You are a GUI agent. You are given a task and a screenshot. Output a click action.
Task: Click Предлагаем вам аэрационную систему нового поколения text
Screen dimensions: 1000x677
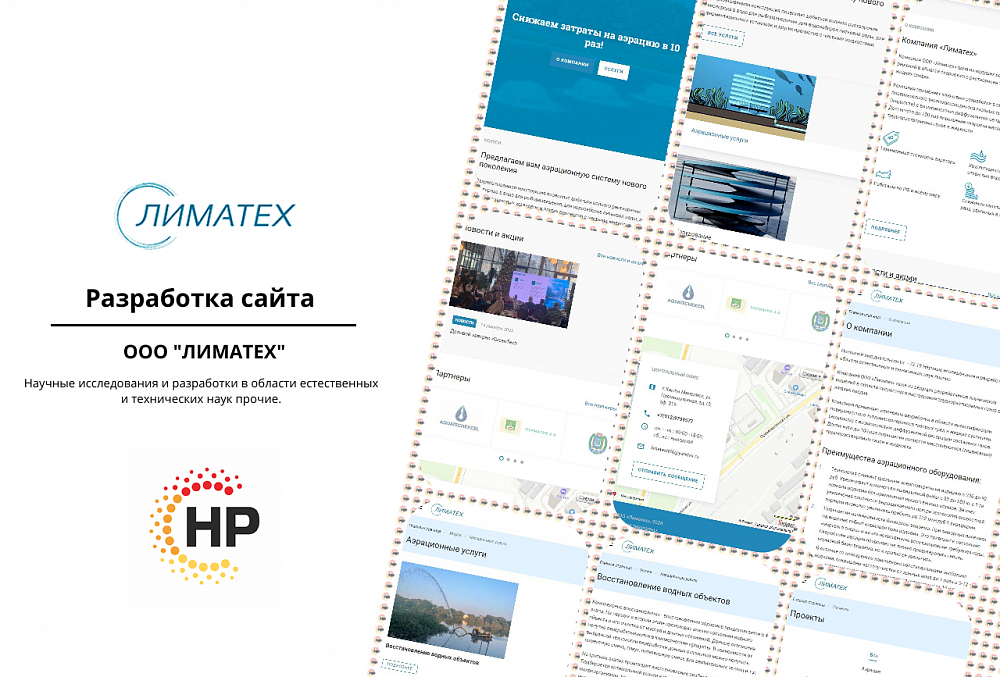tap(561, 168)
